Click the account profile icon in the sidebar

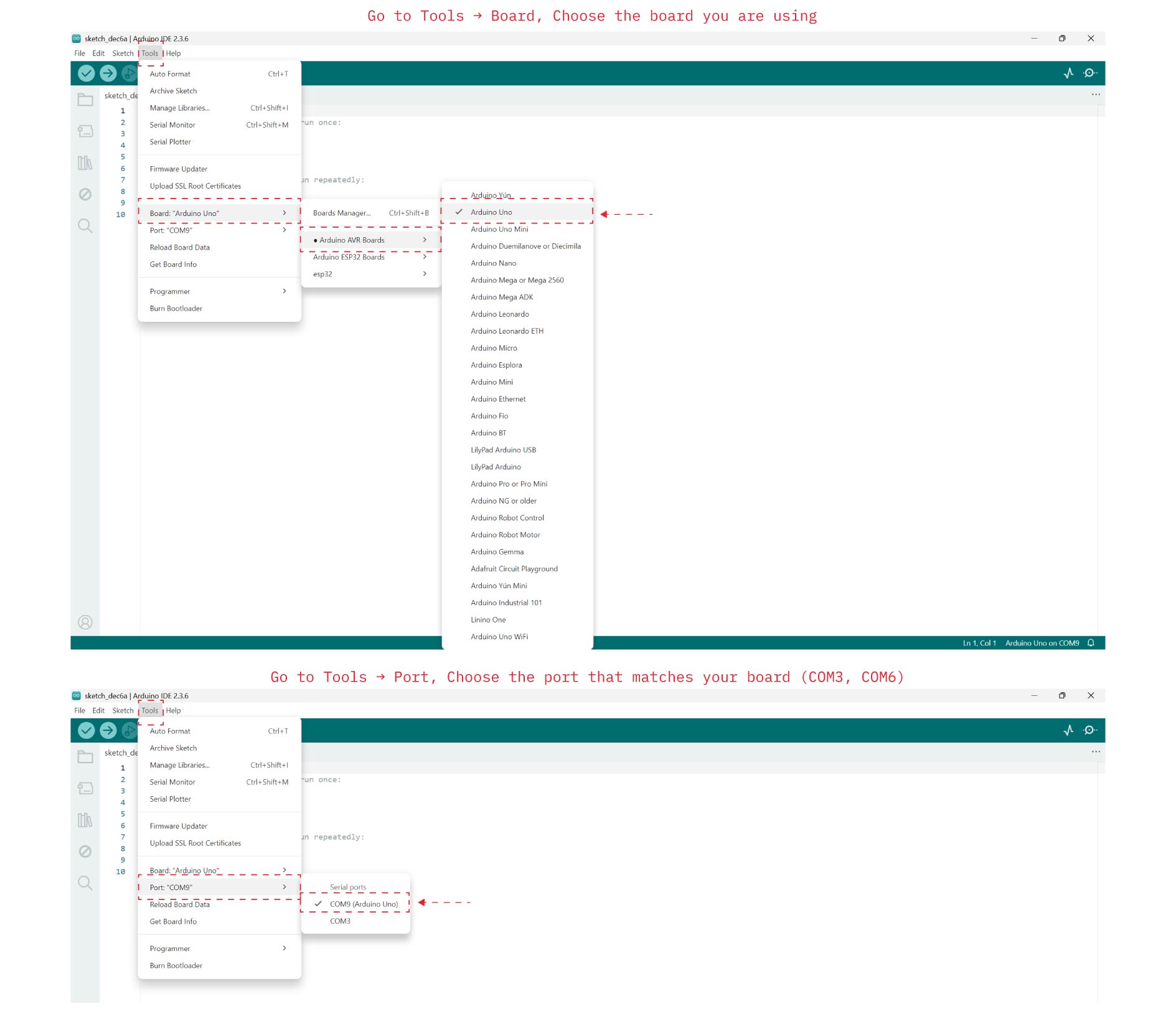tap(85, 622)
